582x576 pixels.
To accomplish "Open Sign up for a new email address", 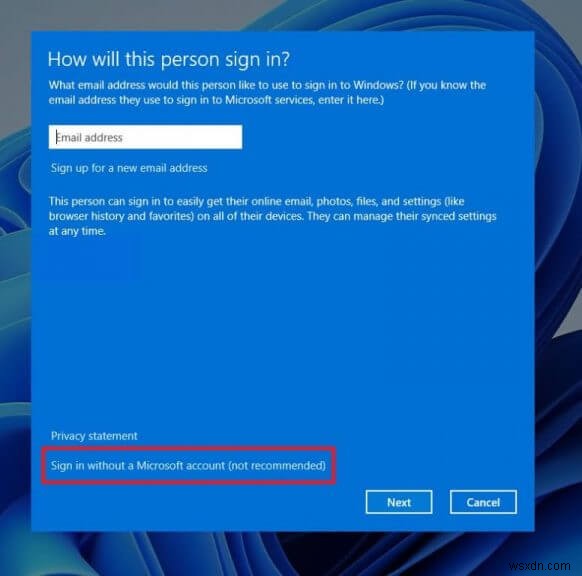I will (x=129, y=168).
